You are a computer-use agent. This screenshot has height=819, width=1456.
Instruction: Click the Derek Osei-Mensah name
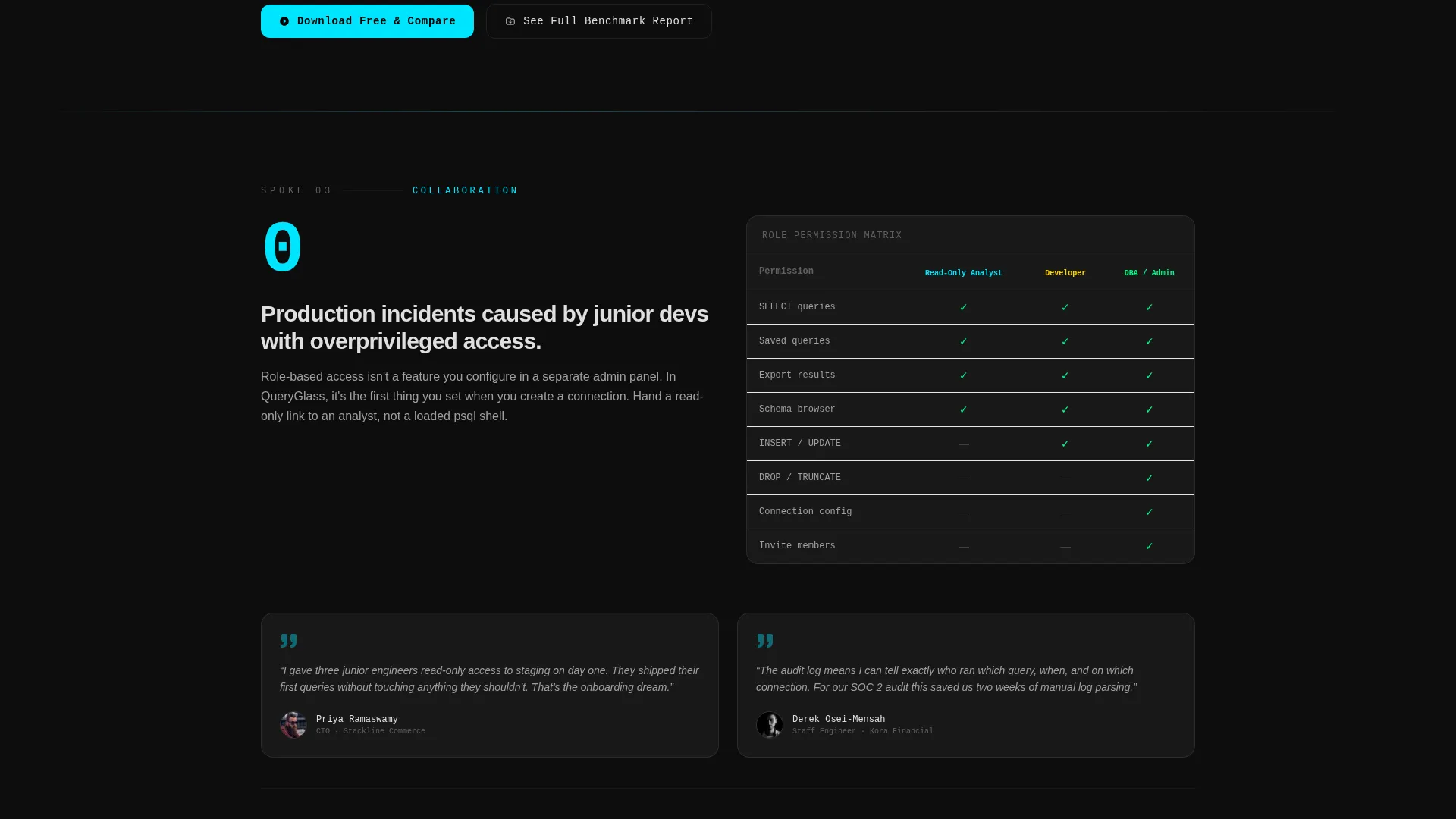point(838,720)
